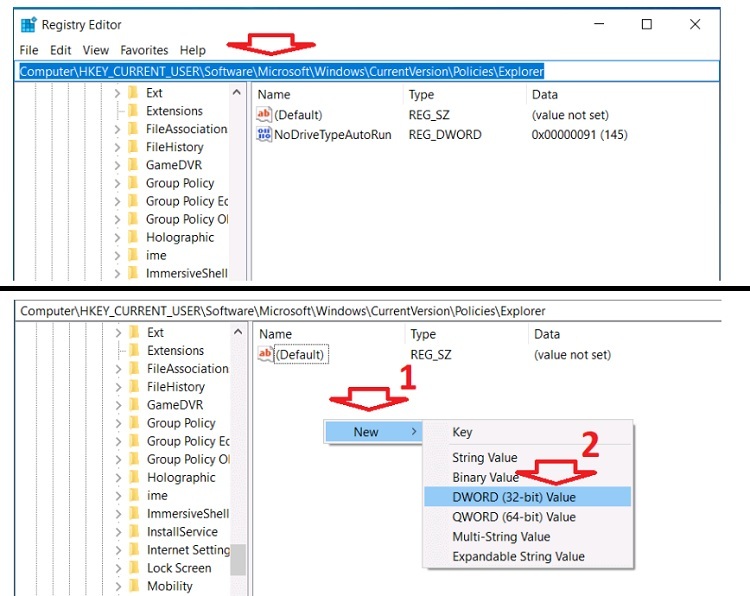
Task: Expand ime key in top tree
Action: (118, 256)
